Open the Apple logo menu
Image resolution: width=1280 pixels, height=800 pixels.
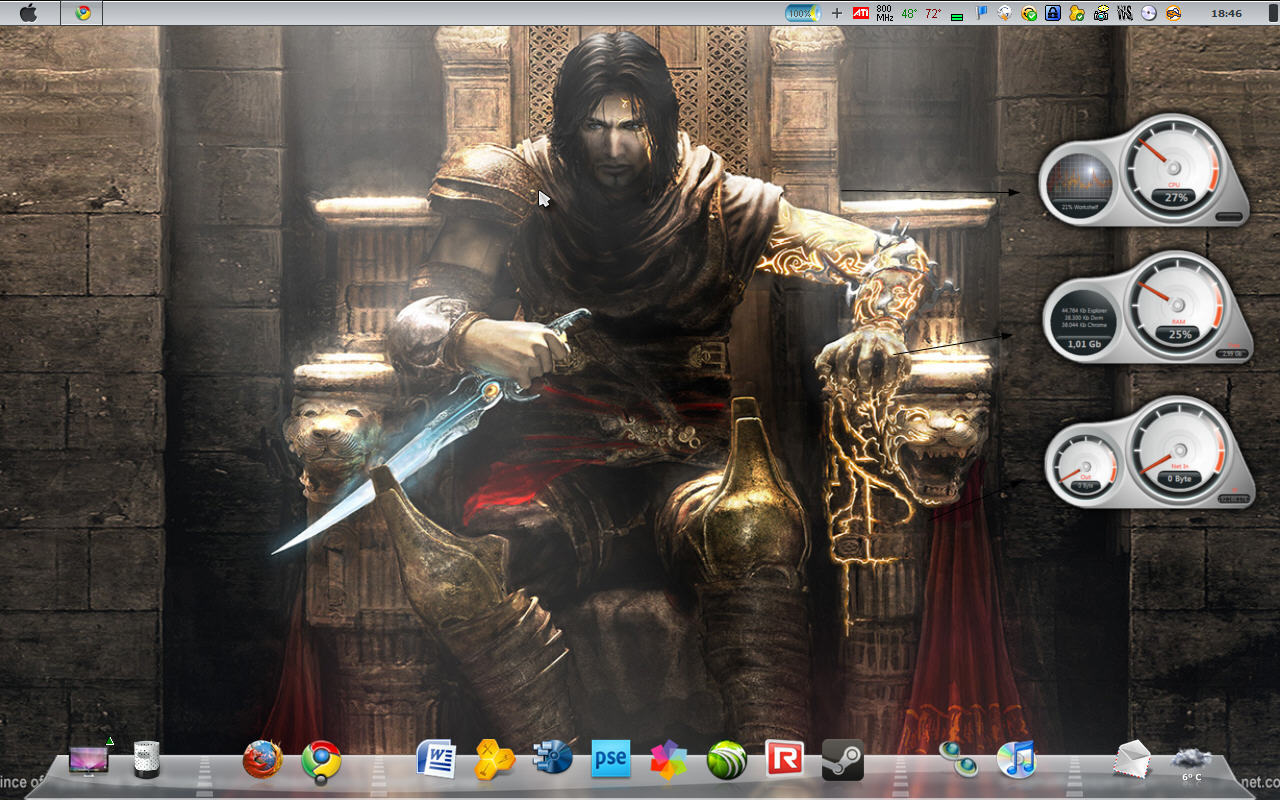28,12
